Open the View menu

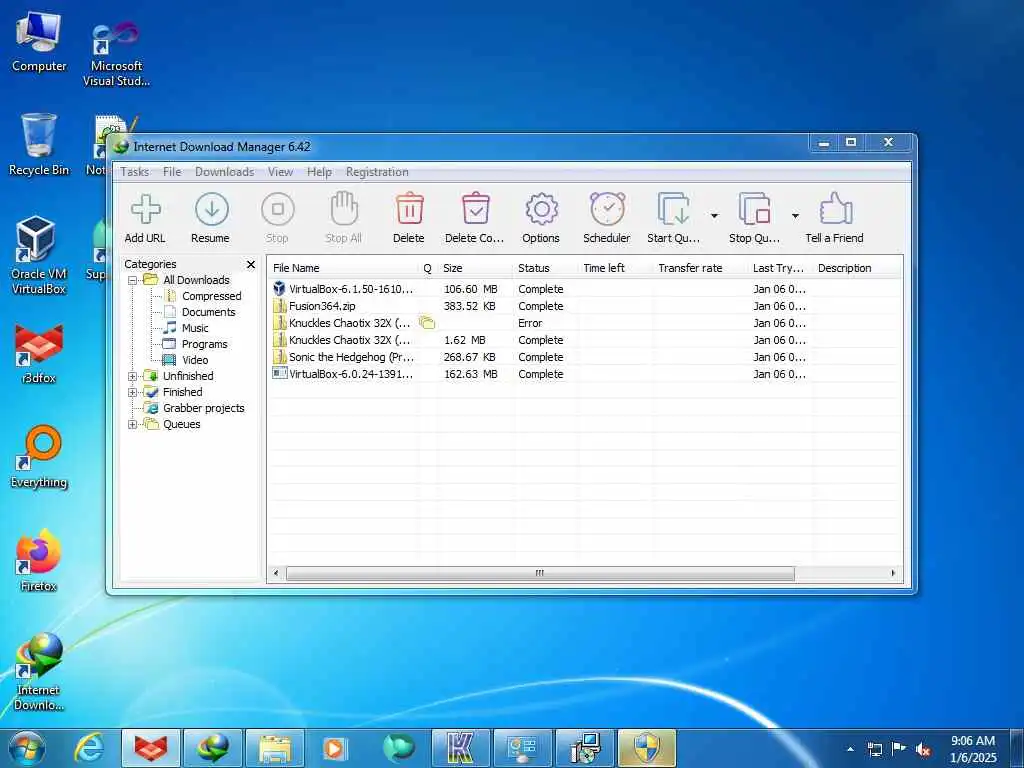[280, 172]
